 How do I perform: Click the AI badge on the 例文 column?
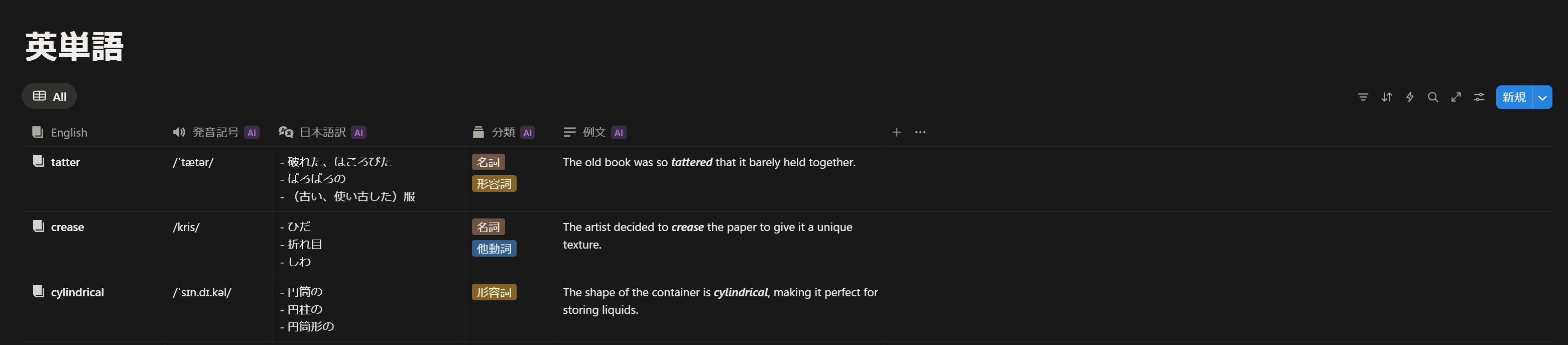(619, 132)
